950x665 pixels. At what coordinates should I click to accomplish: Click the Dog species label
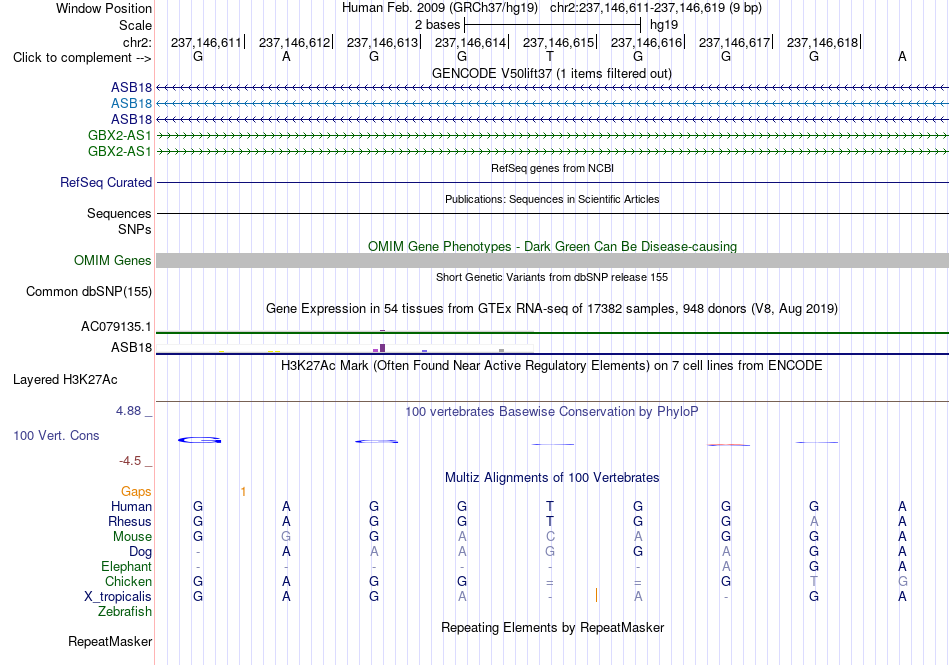pos(140,552)
